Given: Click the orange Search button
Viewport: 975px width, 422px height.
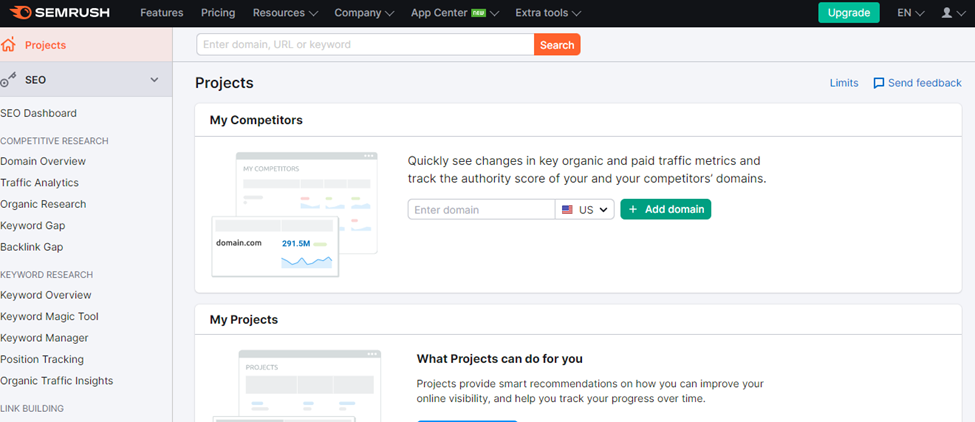Looking at the screenshot, I should coord(557,45).
